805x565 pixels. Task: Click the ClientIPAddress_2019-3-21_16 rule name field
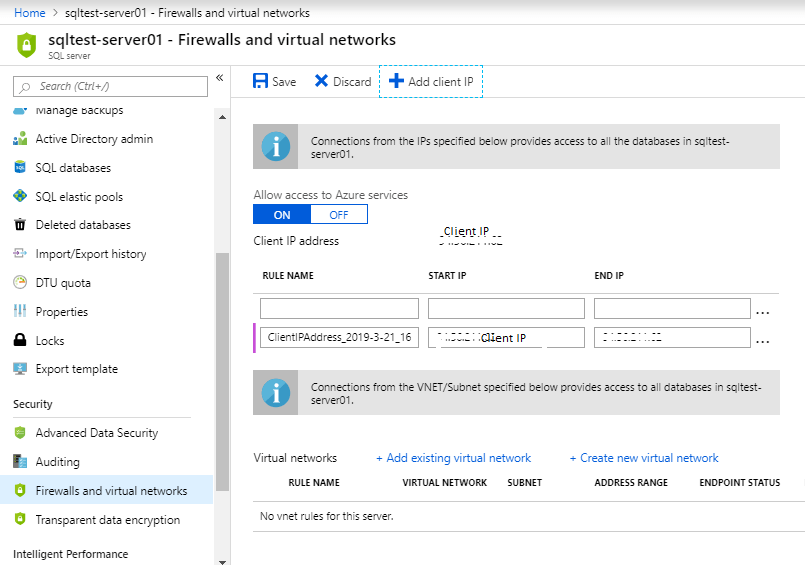[339, 337]
